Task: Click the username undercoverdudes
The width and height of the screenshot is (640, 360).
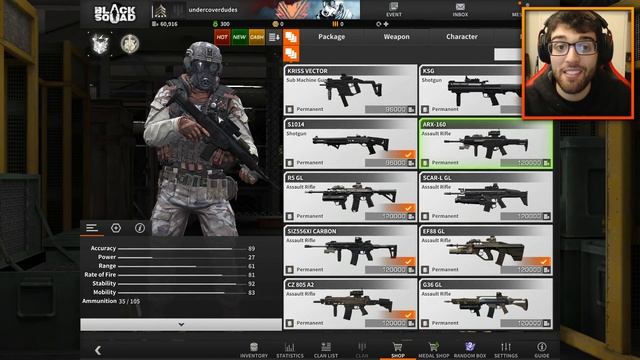Action: pyautogui.click(x=213, y=10)
